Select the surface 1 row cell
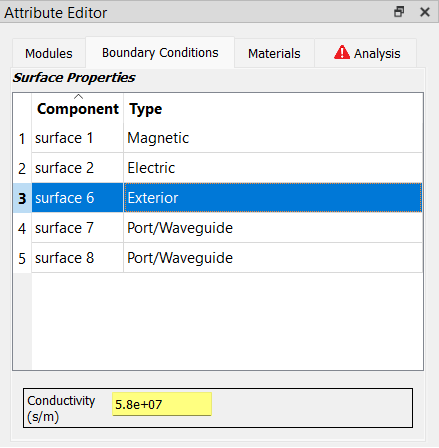 pos(78,138)
